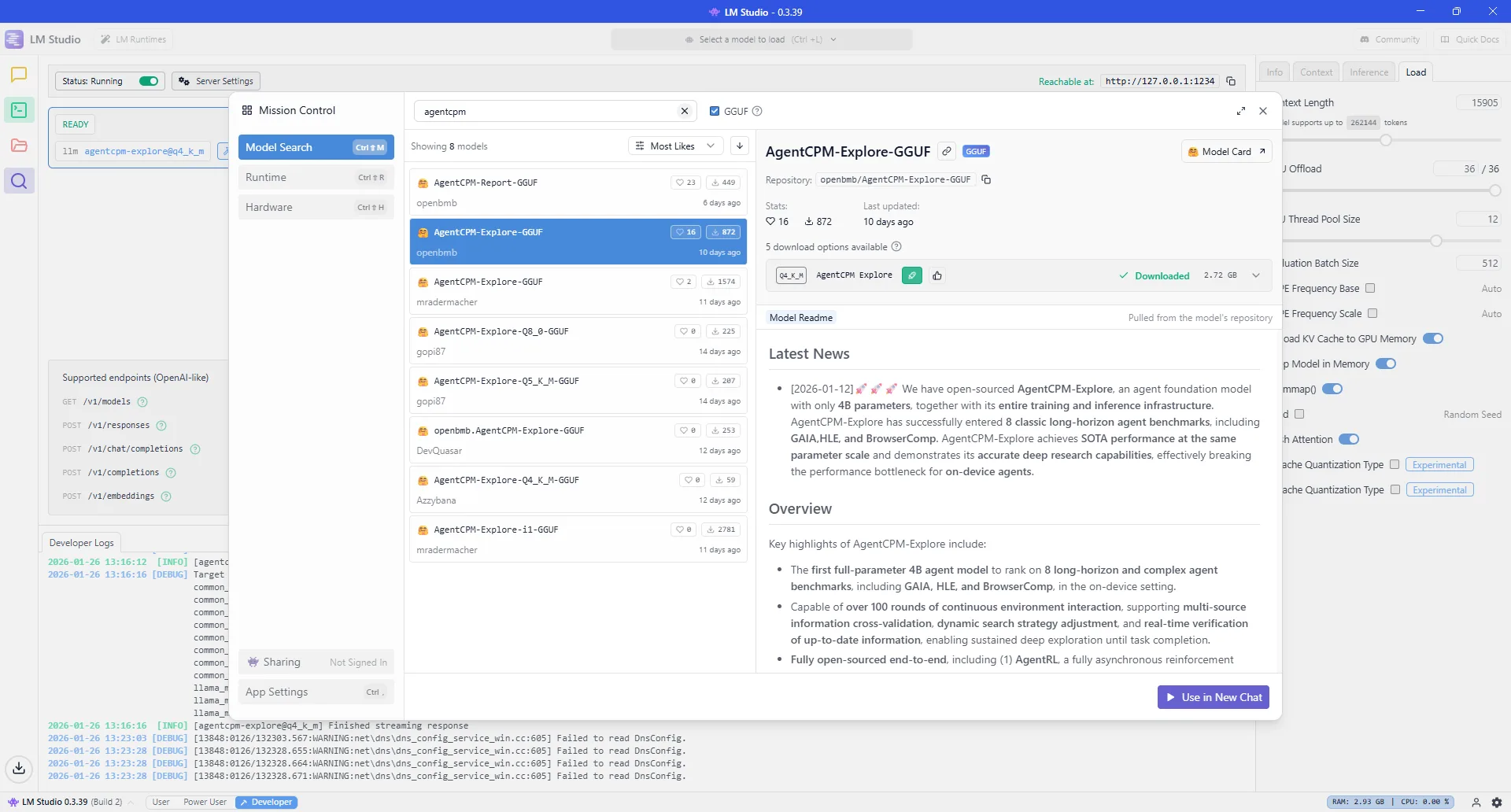
Task: Toggle the Frequency Scale auto checkbox
Action: pos(1372,313)
